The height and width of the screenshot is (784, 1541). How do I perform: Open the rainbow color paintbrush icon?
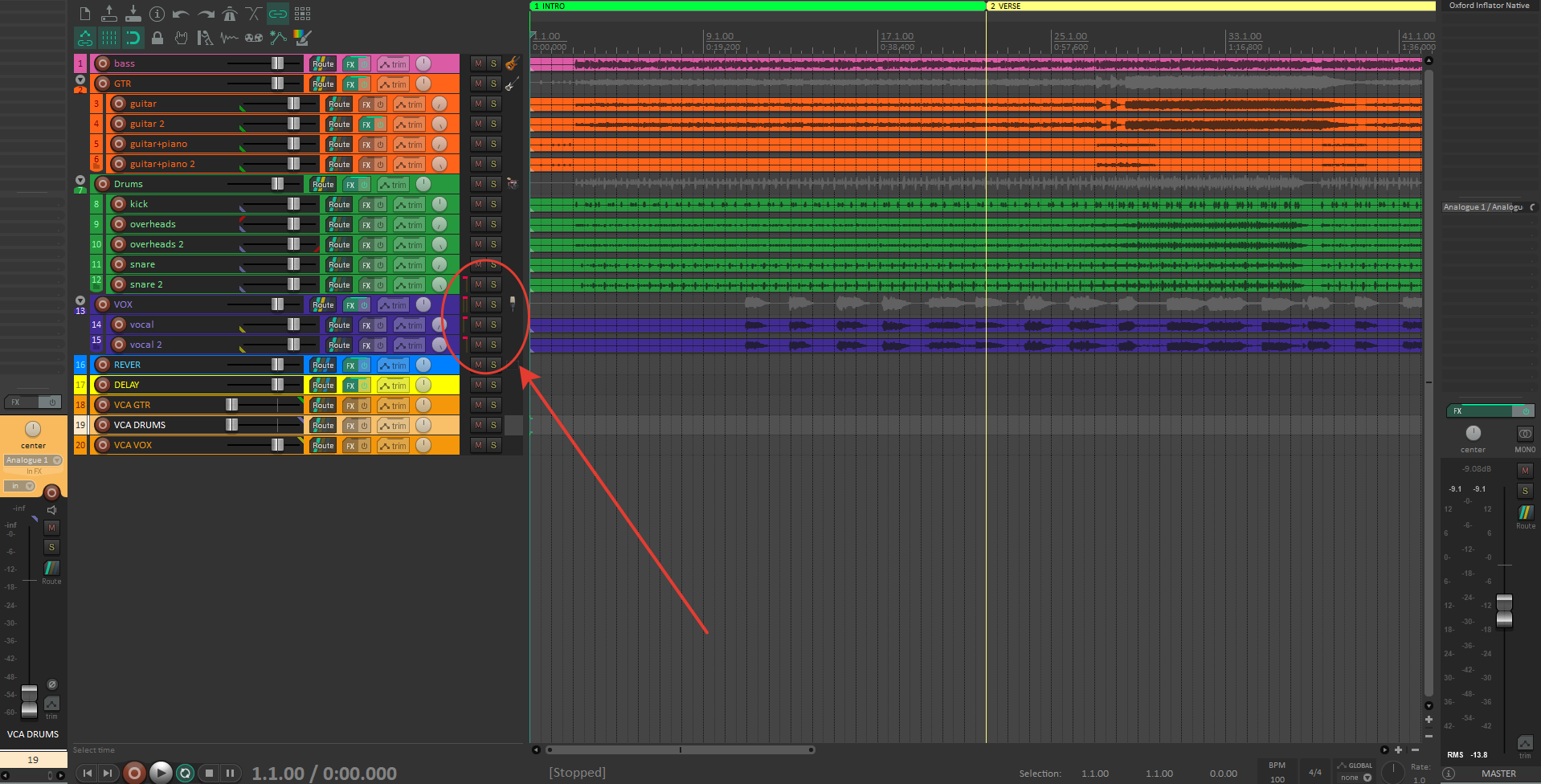[x=302, y=38]
